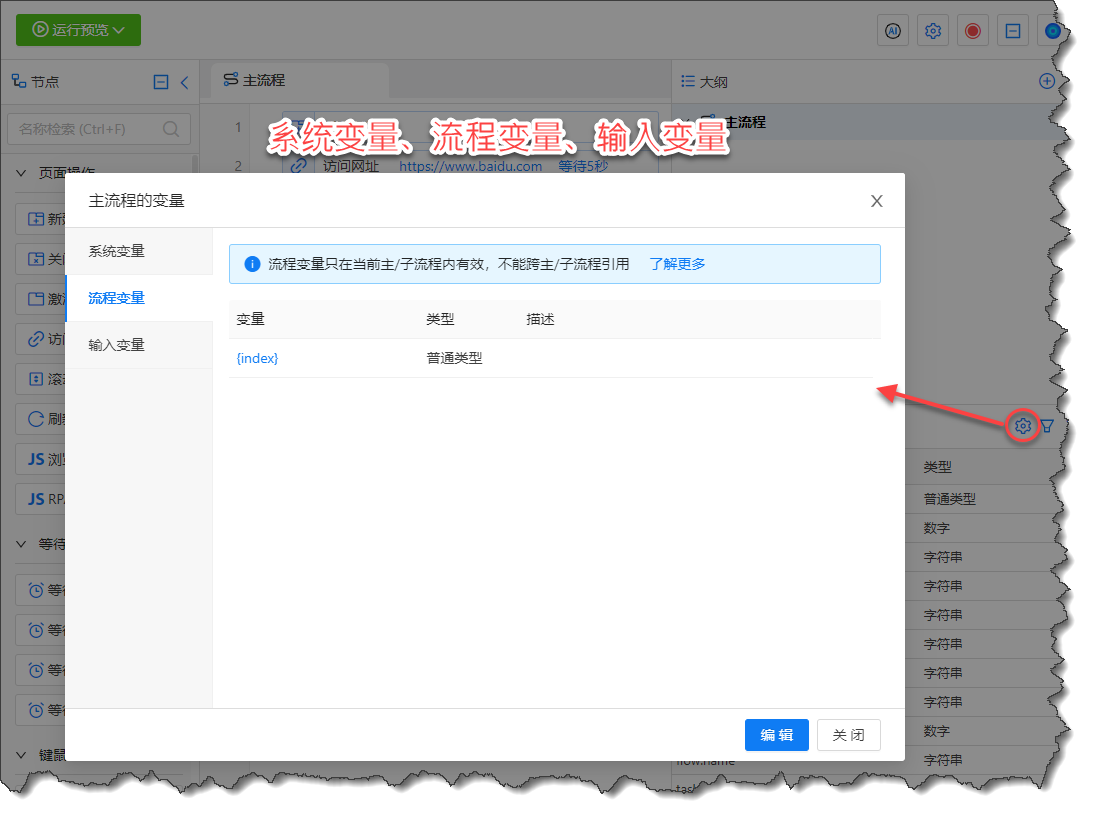The image size is (1093, 815).
Task: Collapse the 键鼠 node group chevron
Action: pos(21,755)
